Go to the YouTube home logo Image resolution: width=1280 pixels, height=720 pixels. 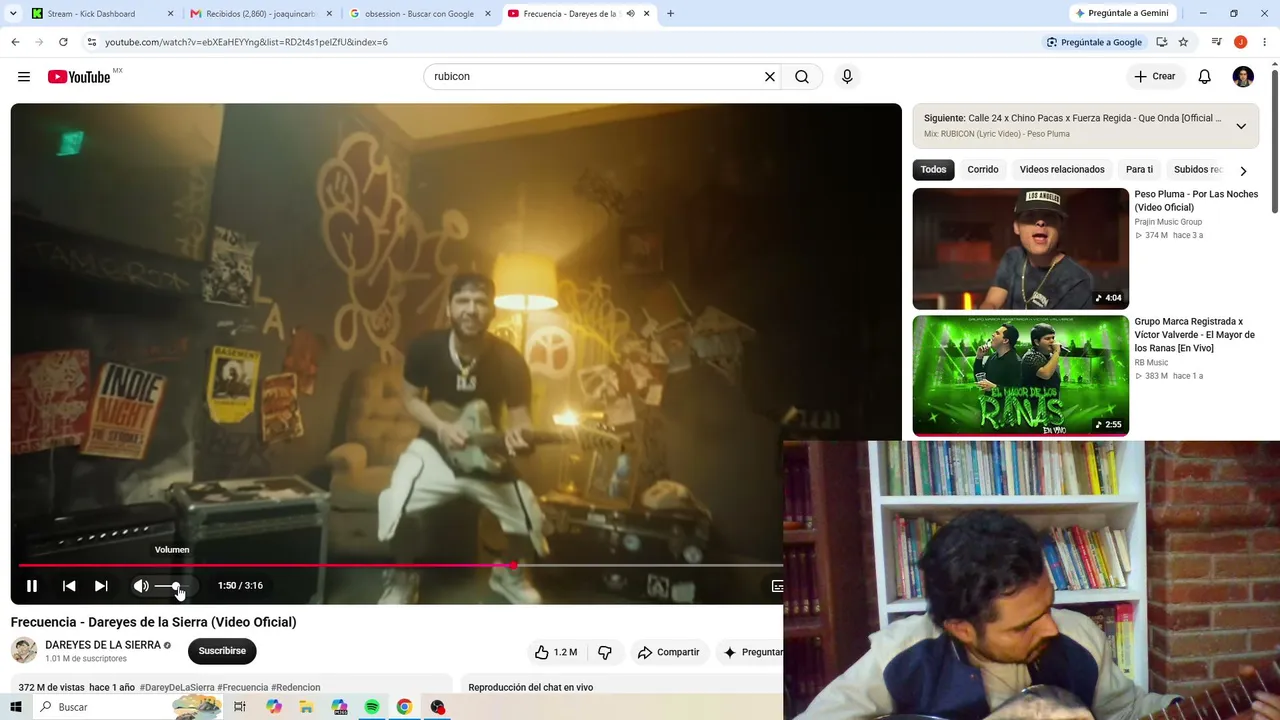[x=80, y=77]
